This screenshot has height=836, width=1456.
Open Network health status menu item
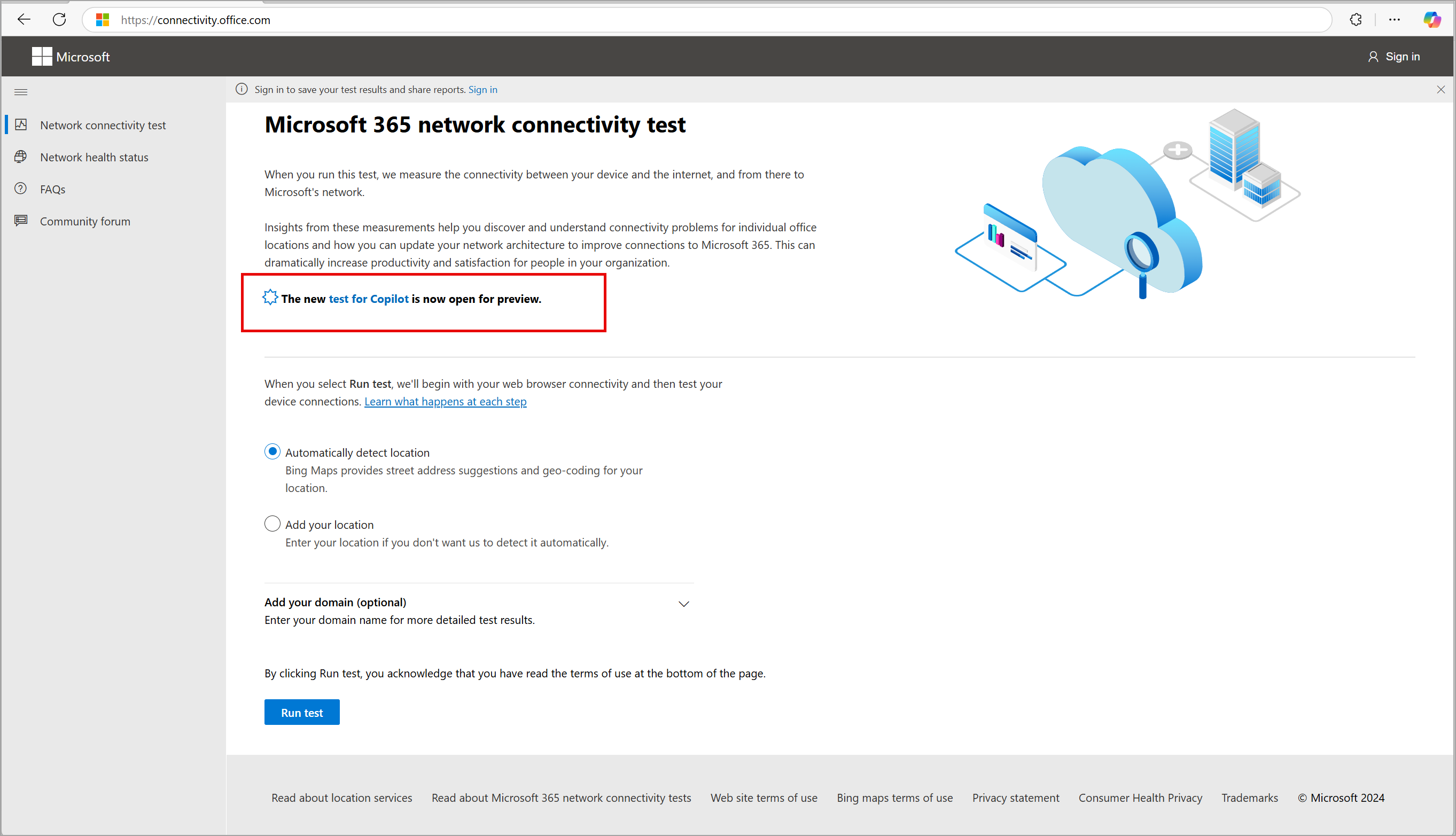click(x=93, y=157)
